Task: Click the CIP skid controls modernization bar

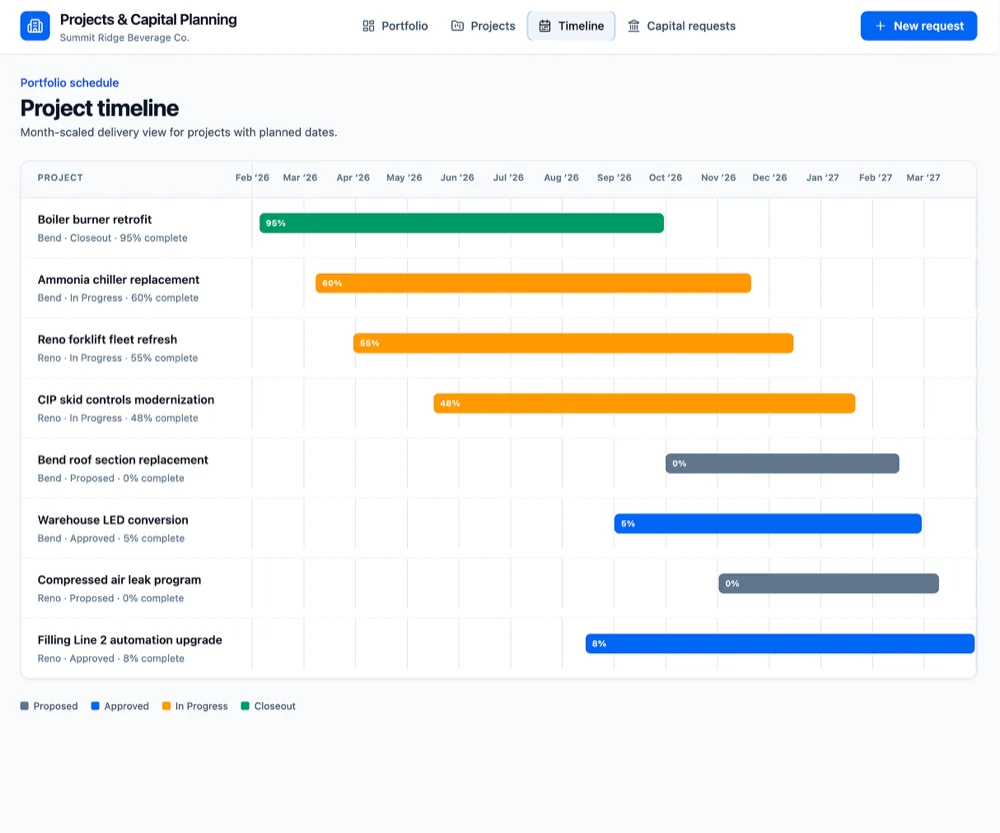Action: (644, 403)
